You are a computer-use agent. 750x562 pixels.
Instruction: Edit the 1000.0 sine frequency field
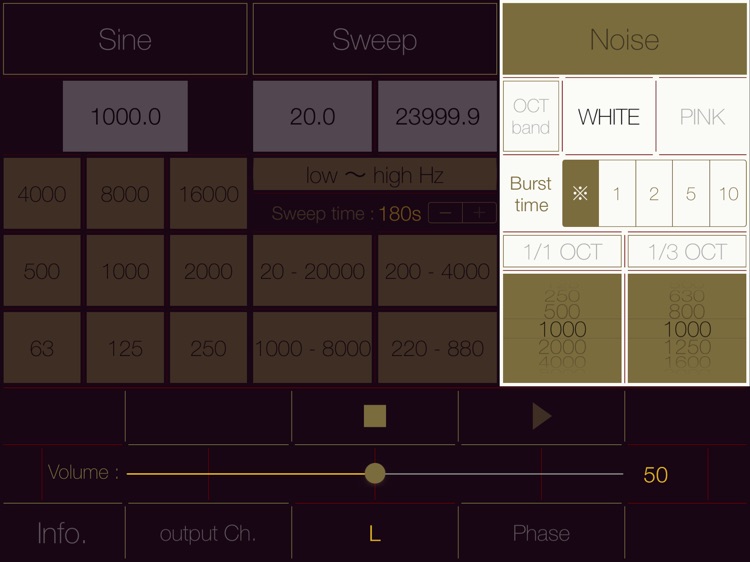125,116
